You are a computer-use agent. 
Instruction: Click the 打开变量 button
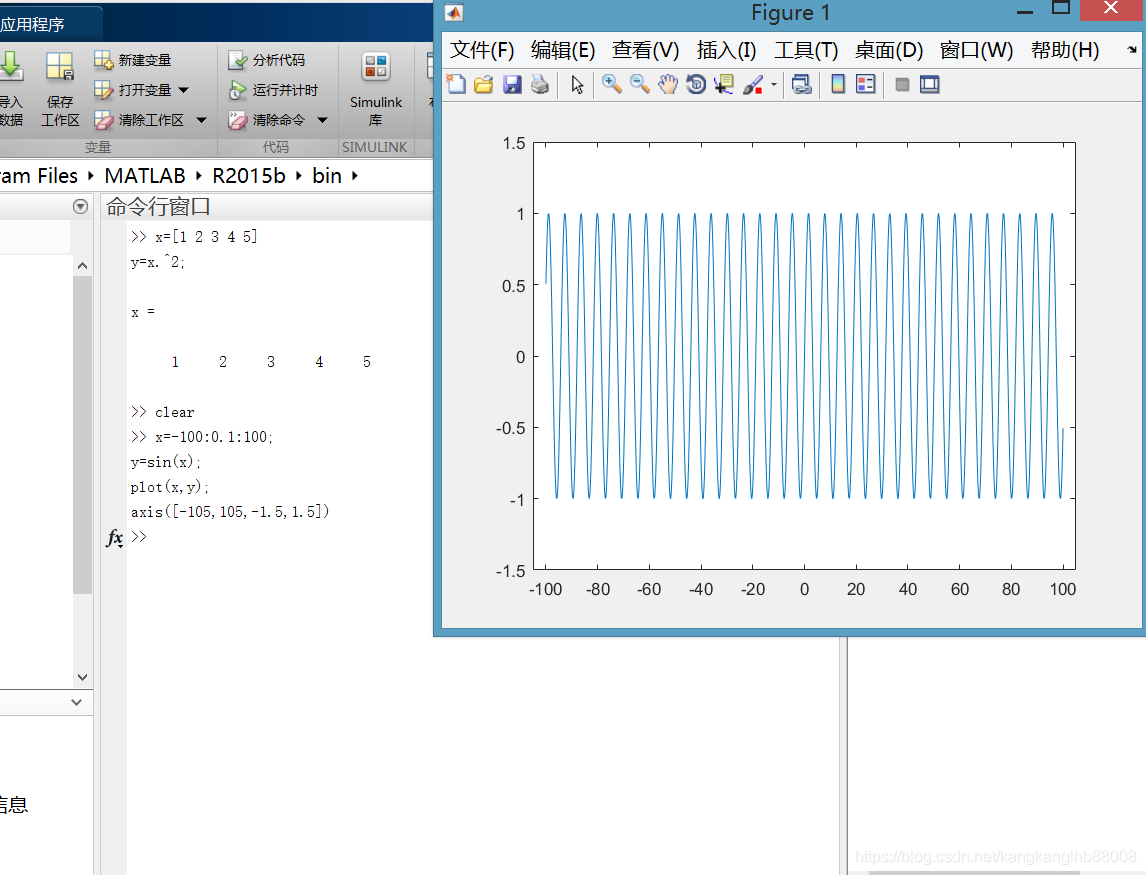133,90
